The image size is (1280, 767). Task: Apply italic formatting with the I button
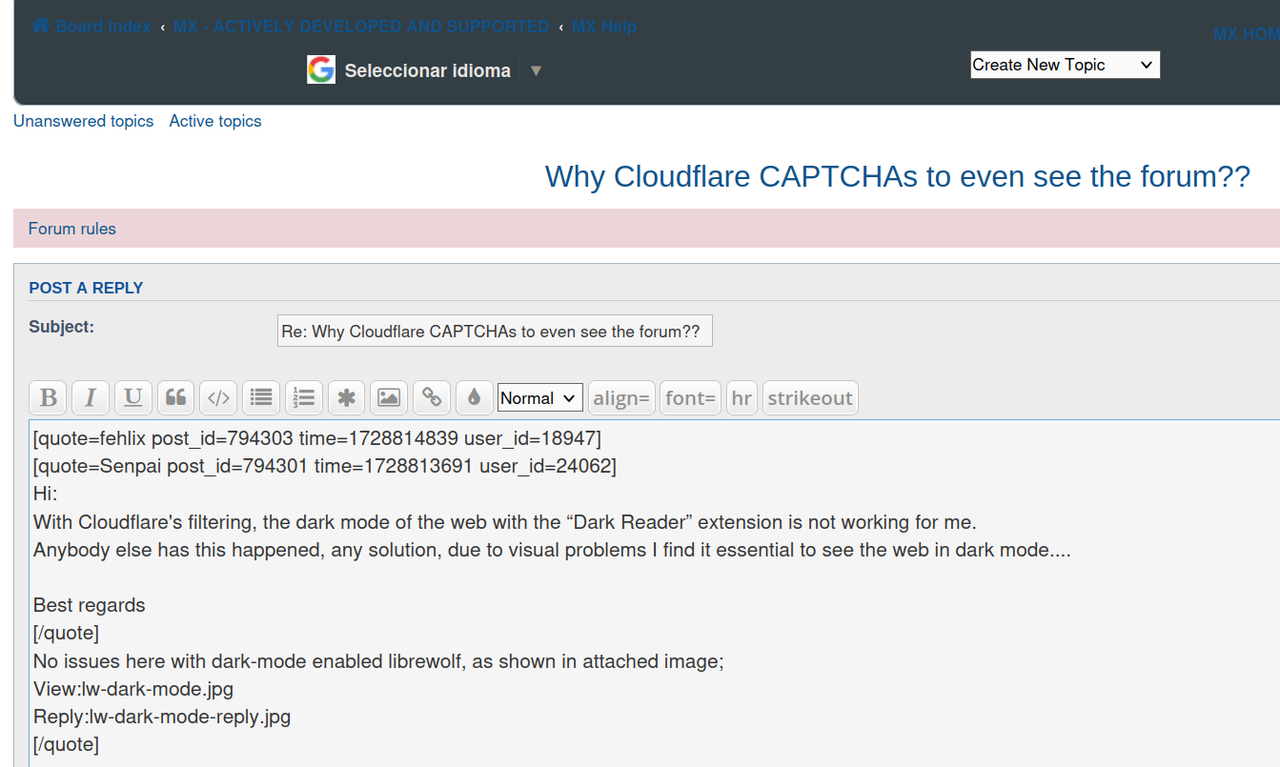tap(90, 397)
